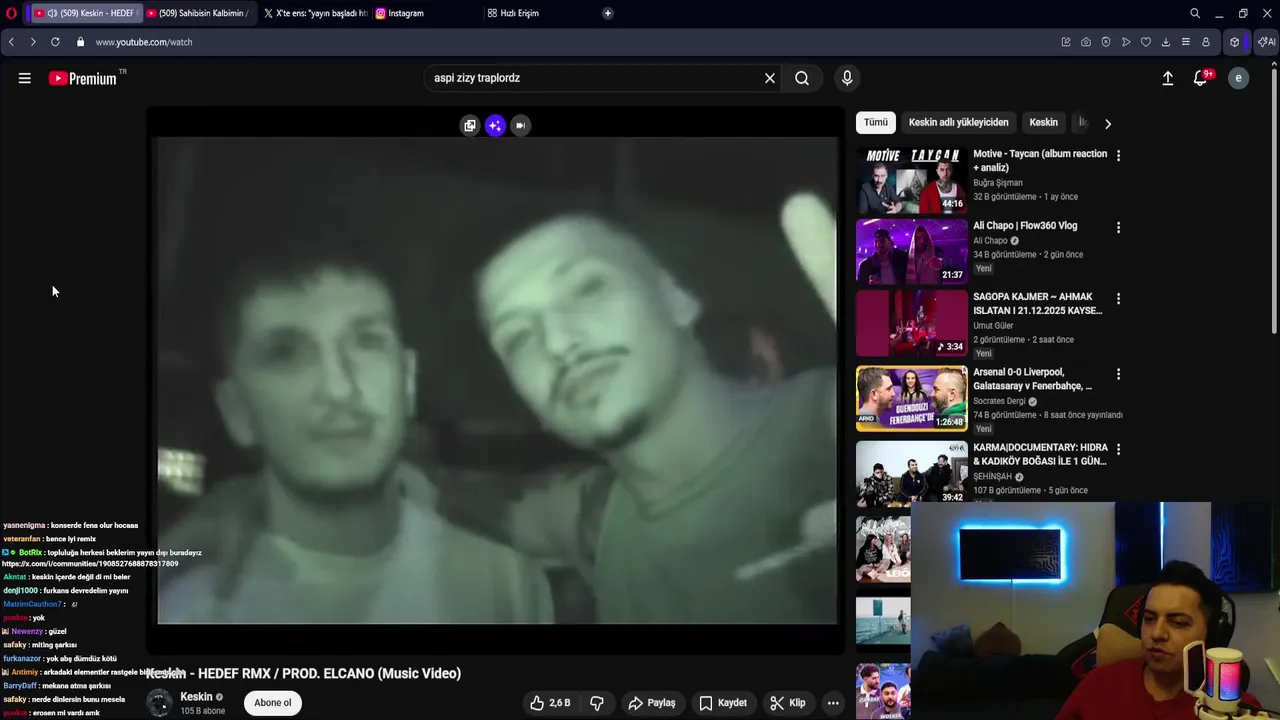
Task: Go back to previous page
Action: pos(11,42)
